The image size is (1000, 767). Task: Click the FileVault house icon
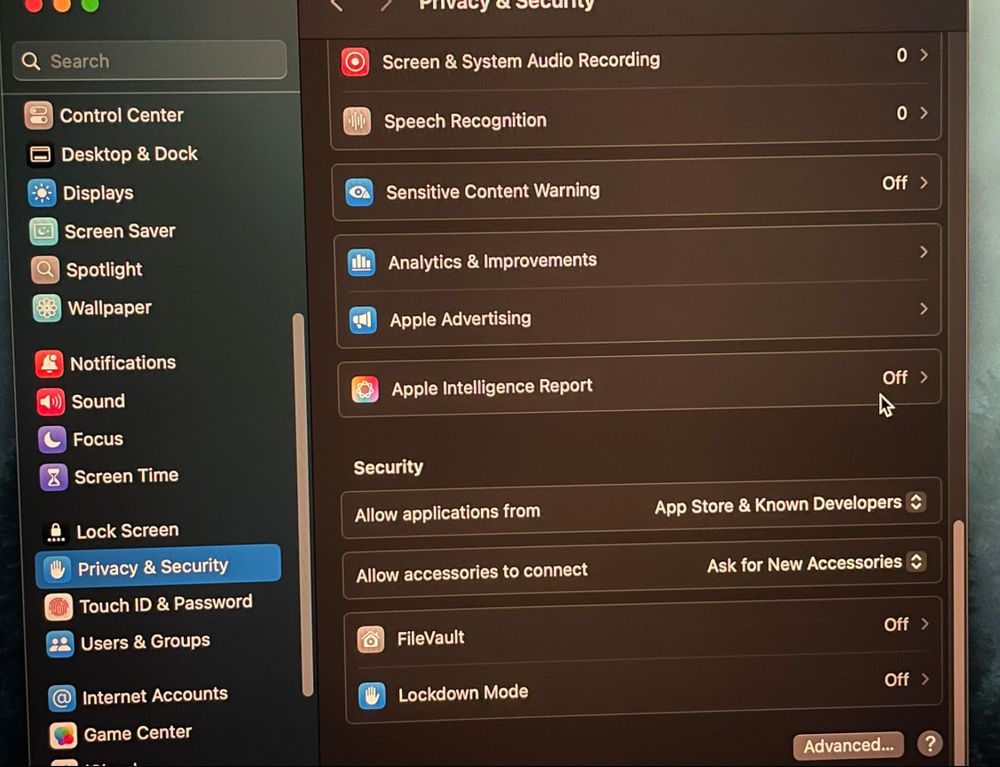coord(371,639)
